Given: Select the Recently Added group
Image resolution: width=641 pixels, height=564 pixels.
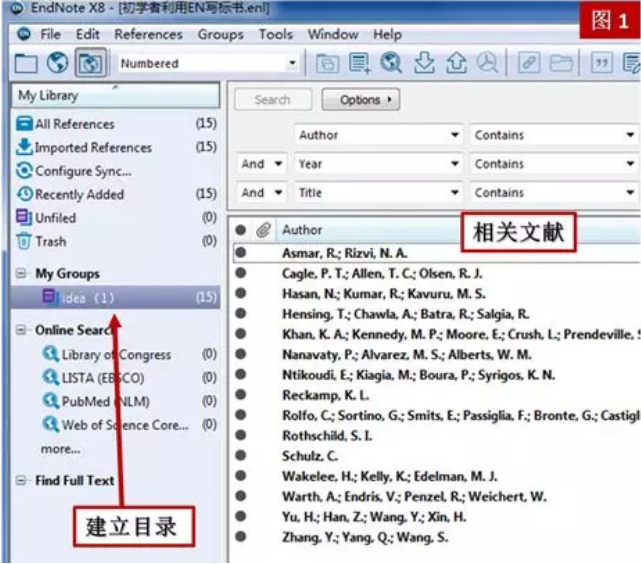Looking at the screenshot, I should point(116,194).
